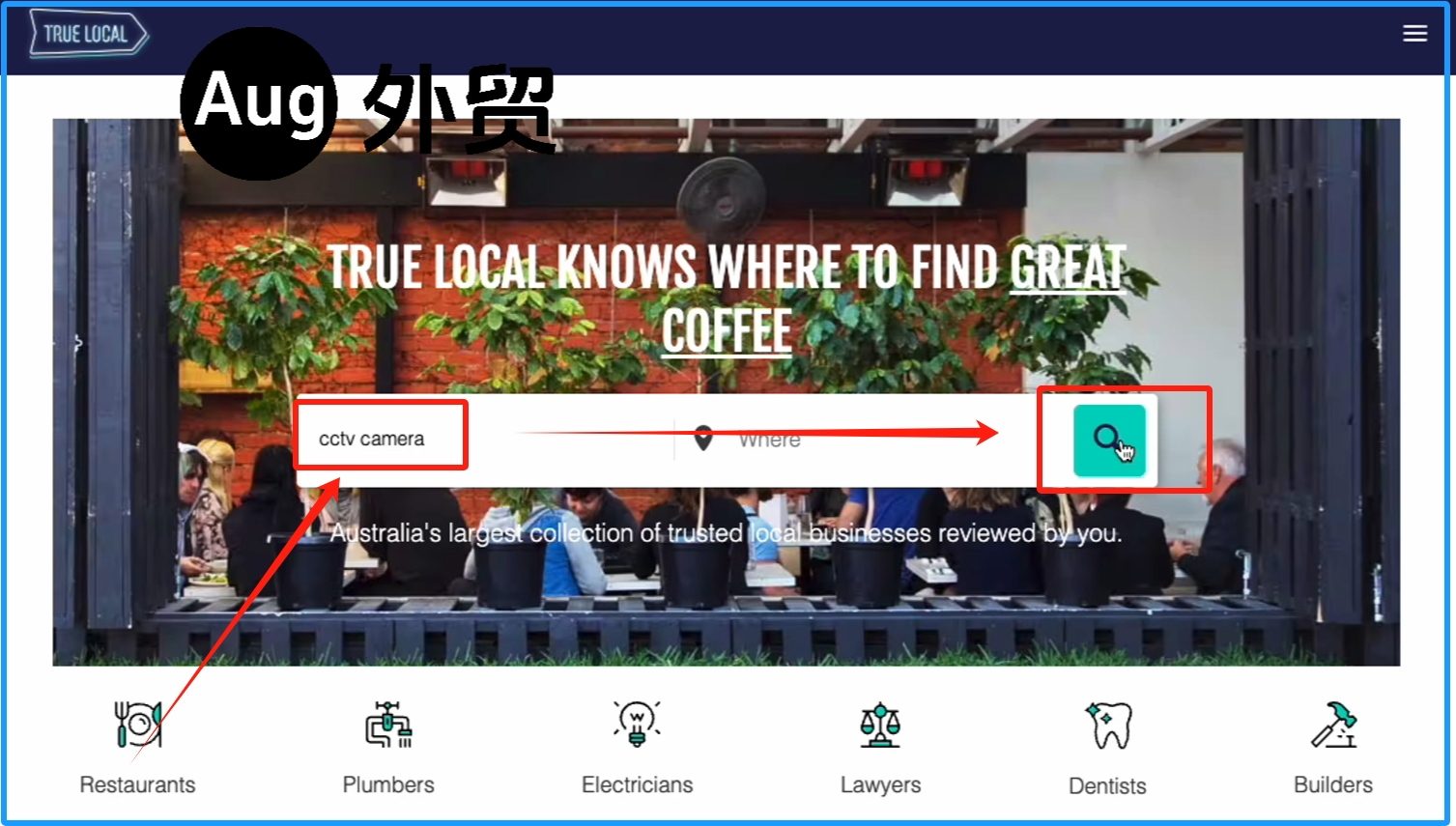This screenshot has width=1456, height=826.
Task: Open the Dentists category link
Action: coord(1107,785)
